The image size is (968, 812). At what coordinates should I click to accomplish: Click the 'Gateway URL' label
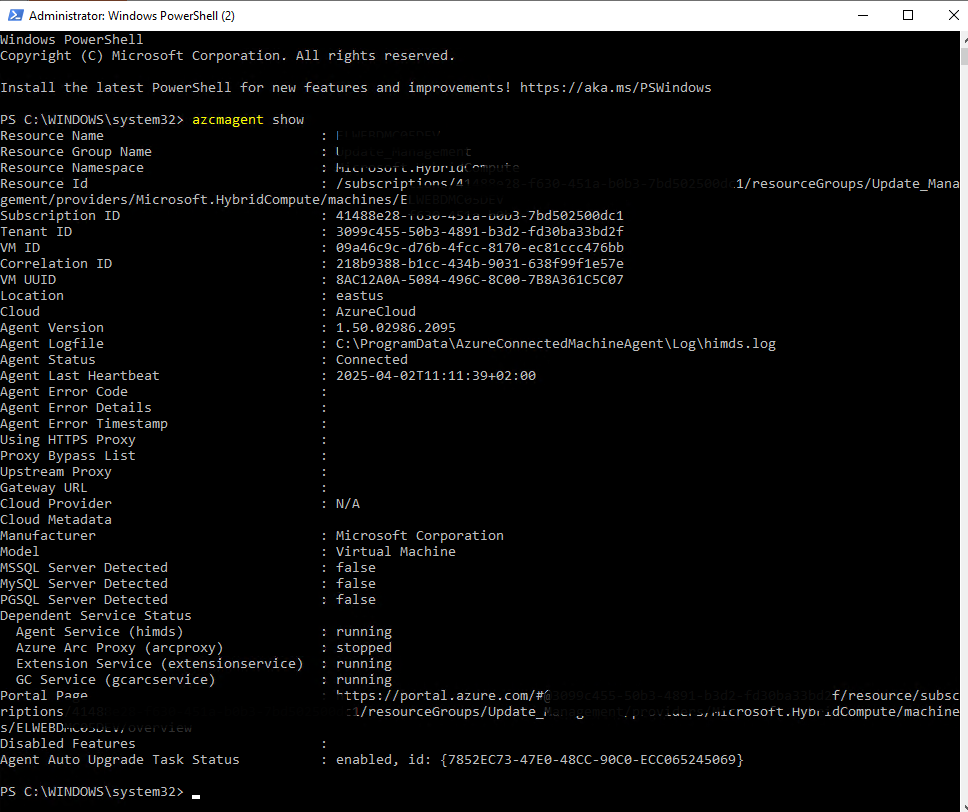44,488
